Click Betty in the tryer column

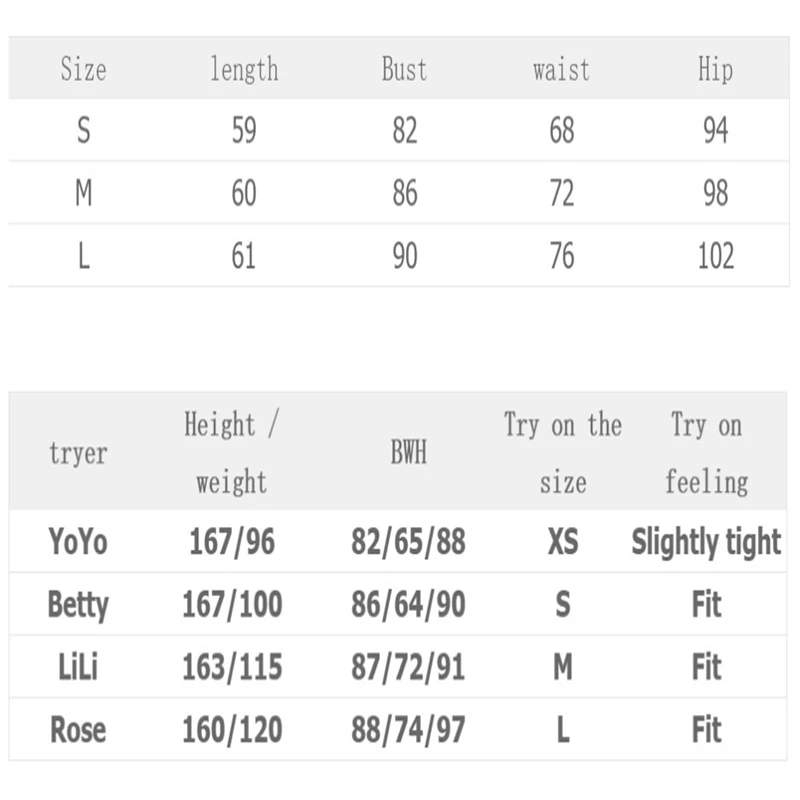pos(78,605)
